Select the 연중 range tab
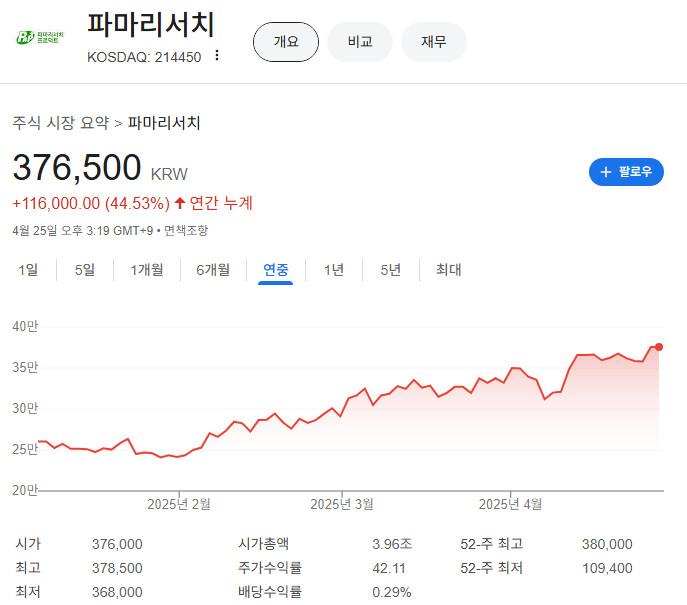 [276, 270]
